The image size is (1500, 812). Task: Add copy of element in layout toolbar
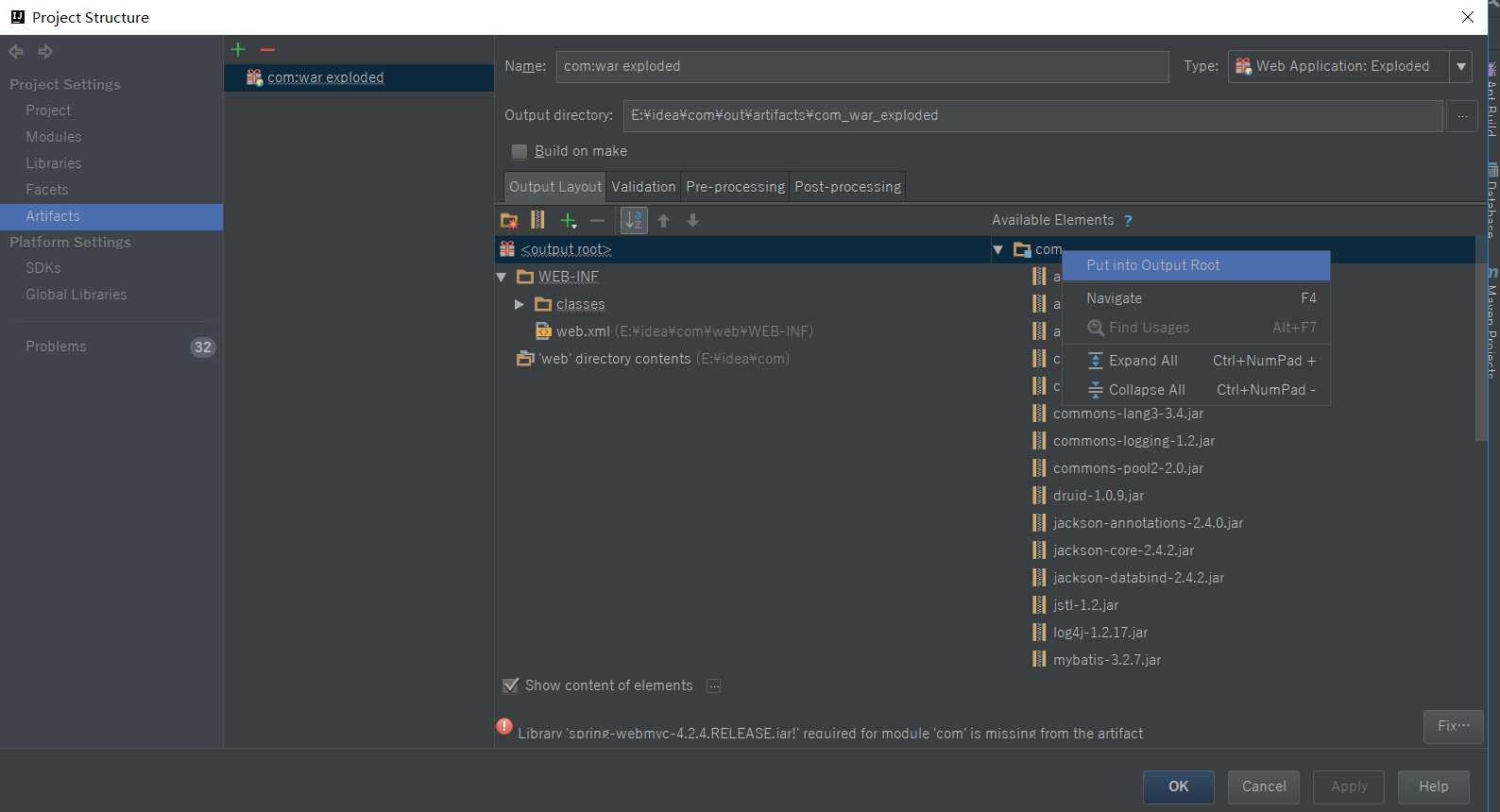[568, 220]
